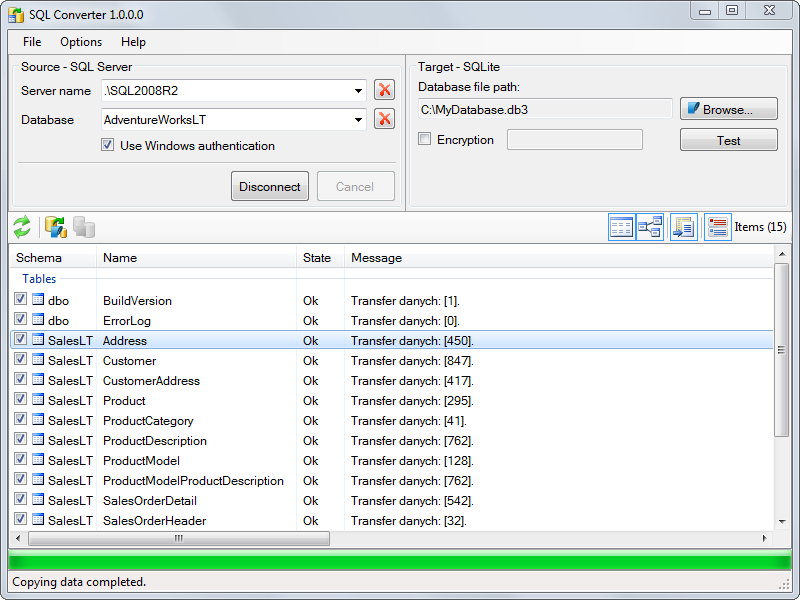Viewport: 800px width, 600px height.
Task: Click the SQL Converter app icon in title bar
Action: click(16, 15)
